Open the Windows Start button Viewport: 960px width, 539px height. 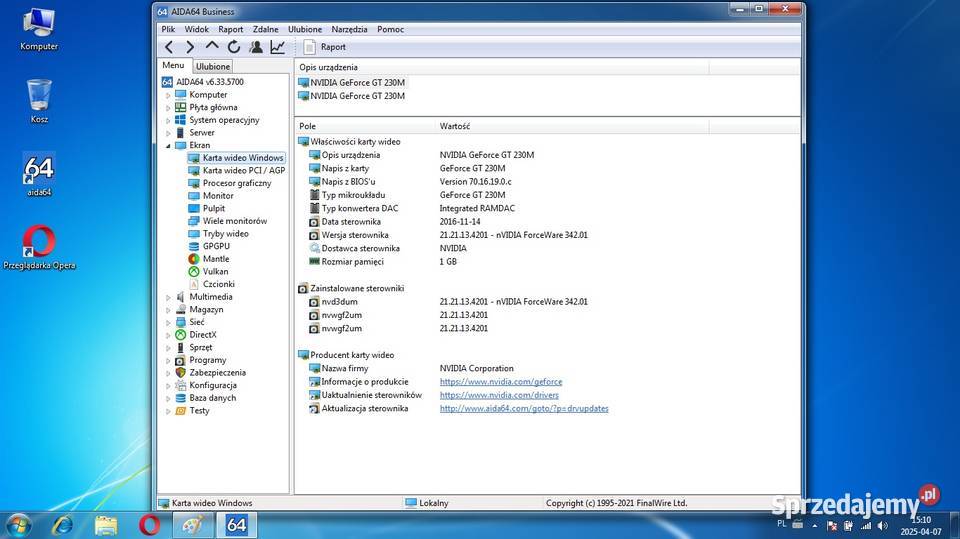coord(17,526)
